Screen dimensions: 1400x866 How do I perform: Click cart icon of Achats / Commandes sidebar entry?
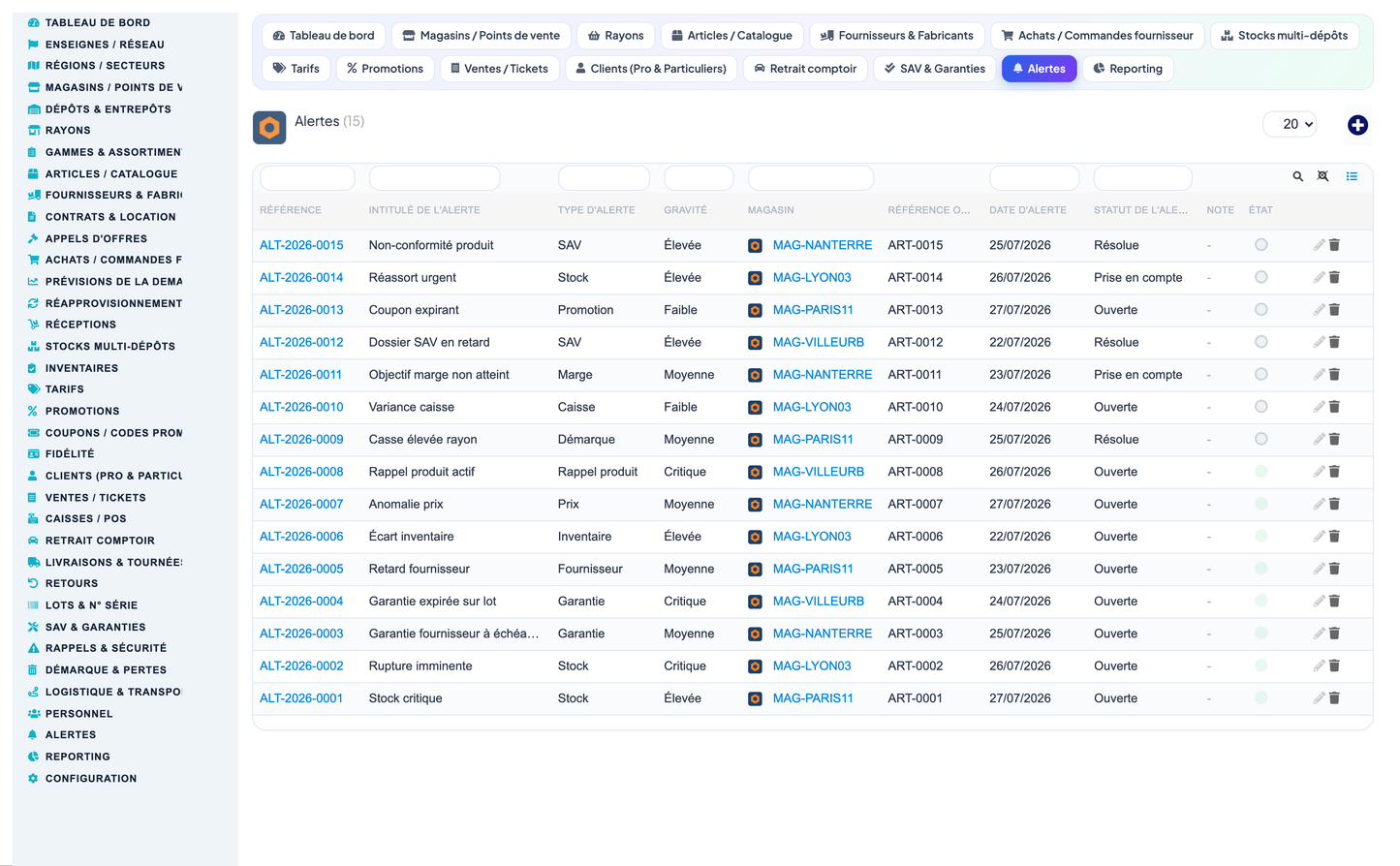33,260
